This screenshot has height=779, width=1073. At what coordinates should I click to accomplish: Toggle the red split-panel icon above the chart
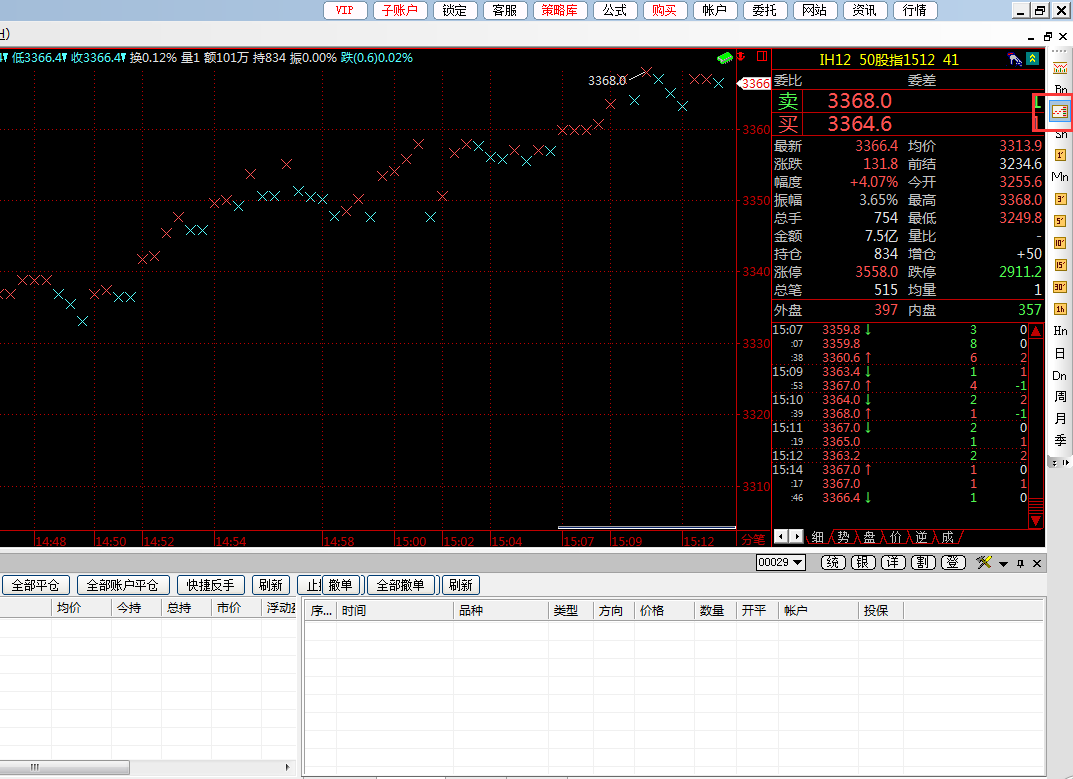tap(762, 57)
